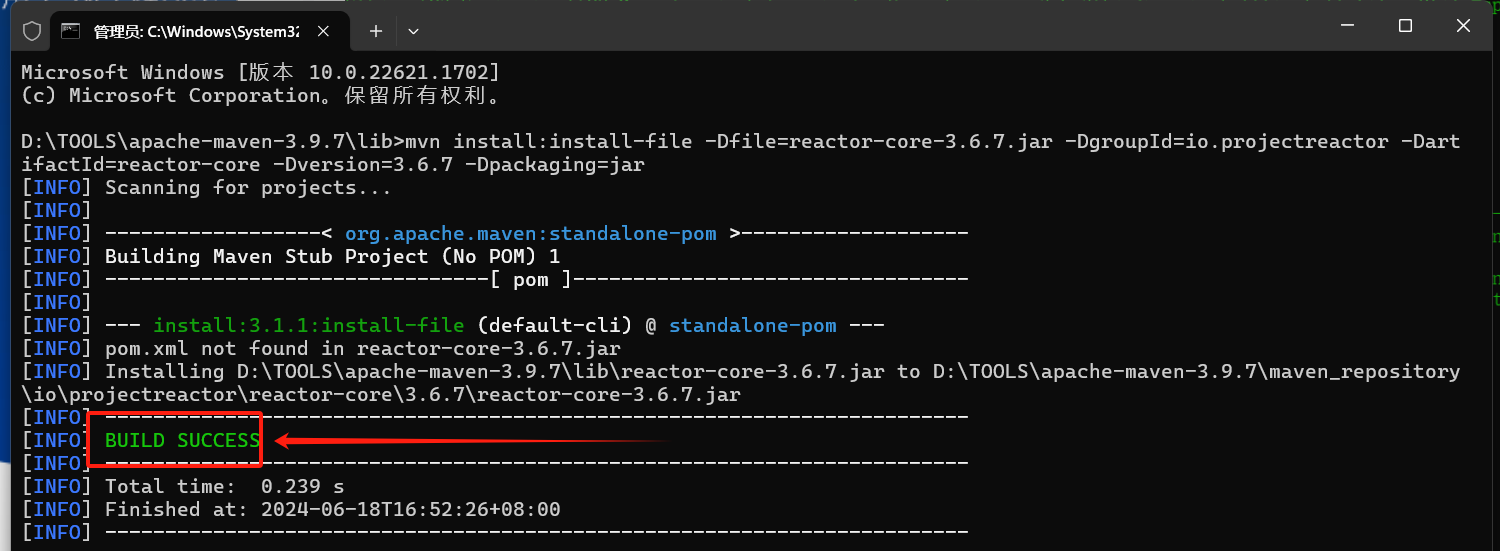Click install:3.1.1:install-file text
The image size is (1500, 551).
(309, 325)
